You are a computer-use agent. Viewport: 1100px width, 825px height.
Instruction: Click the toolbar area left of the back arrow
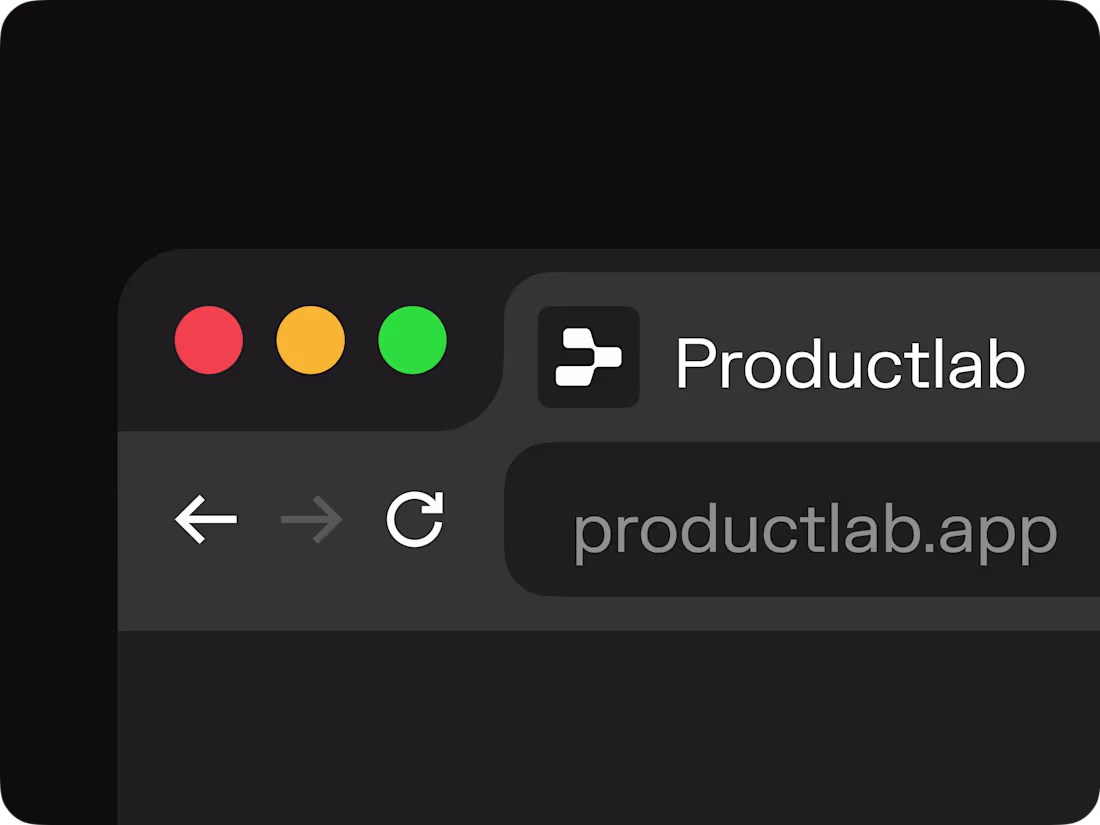tap(144, 519)
